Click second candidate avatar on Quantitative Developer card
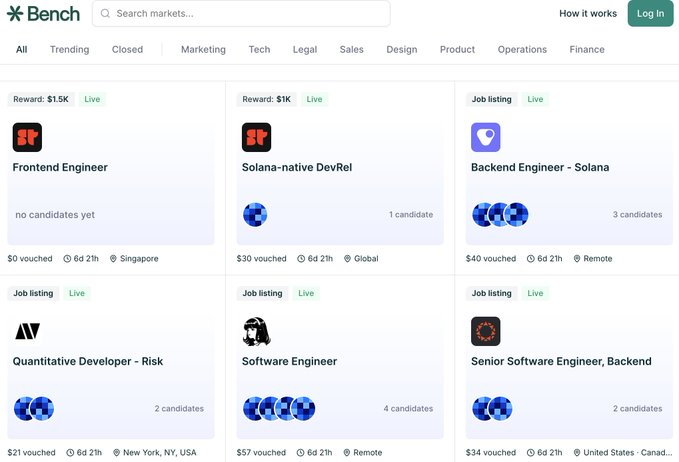679x462 pixels. pos(42,408)
